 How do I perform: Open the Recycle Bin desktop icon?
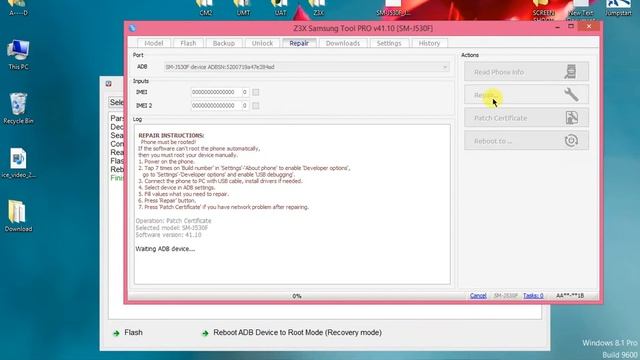pos(18,109)
